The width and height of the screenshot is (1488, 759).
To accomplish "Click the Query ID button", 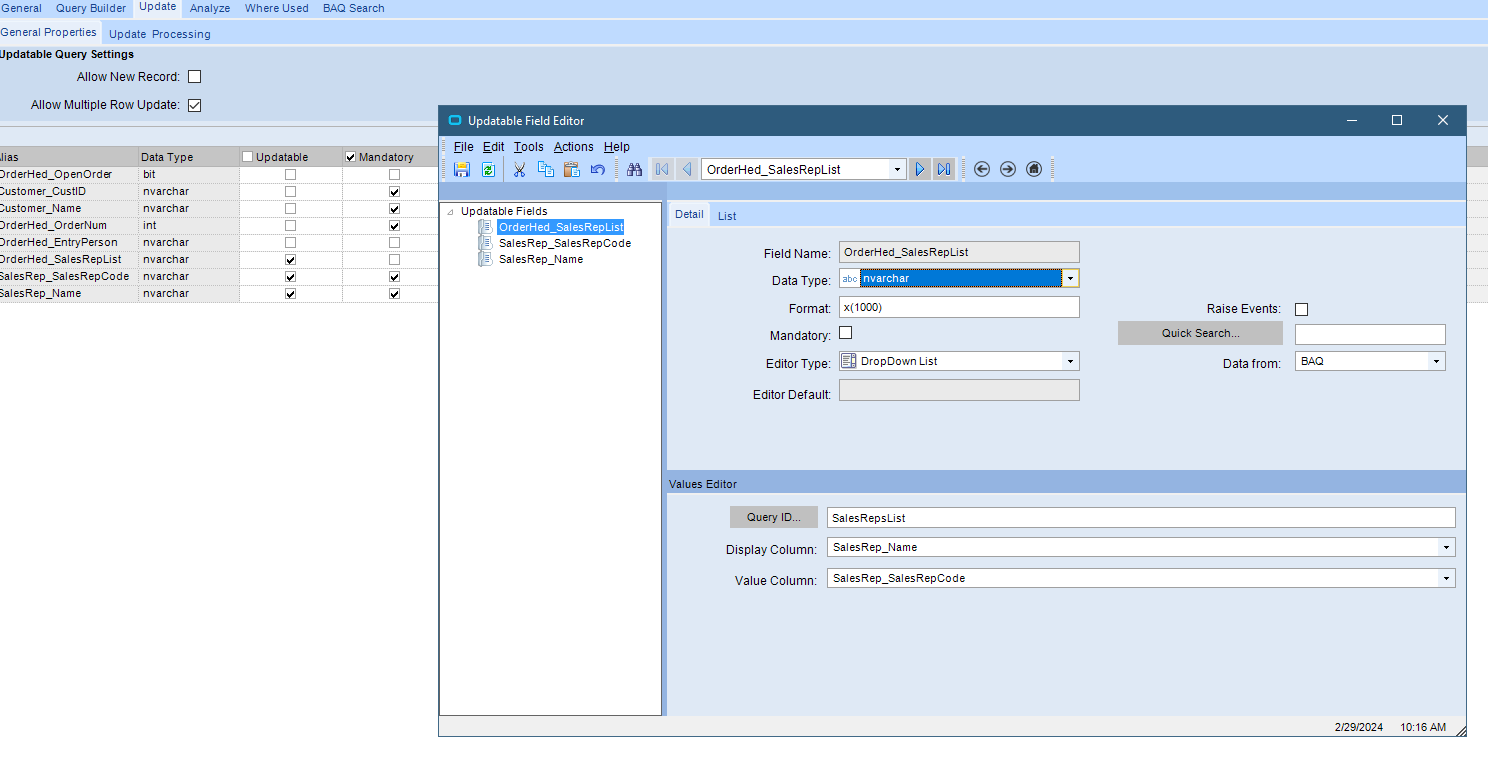I will click(774, 517).
